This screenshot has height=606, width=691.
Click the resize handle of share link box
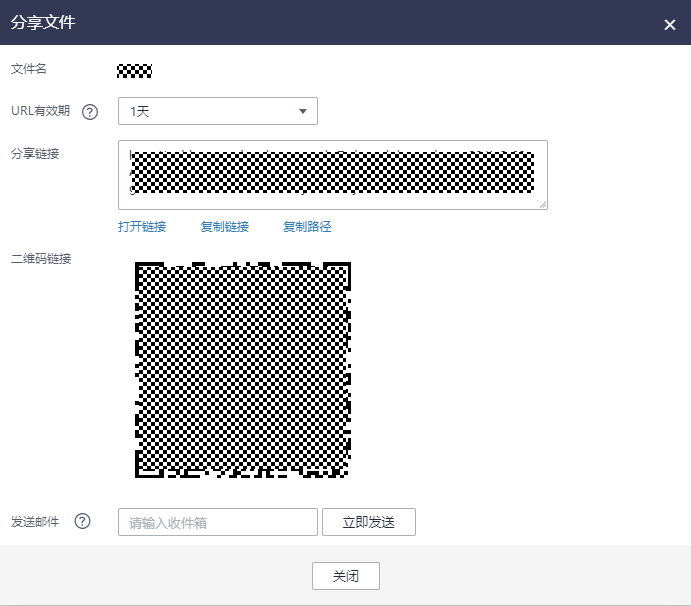542,204
